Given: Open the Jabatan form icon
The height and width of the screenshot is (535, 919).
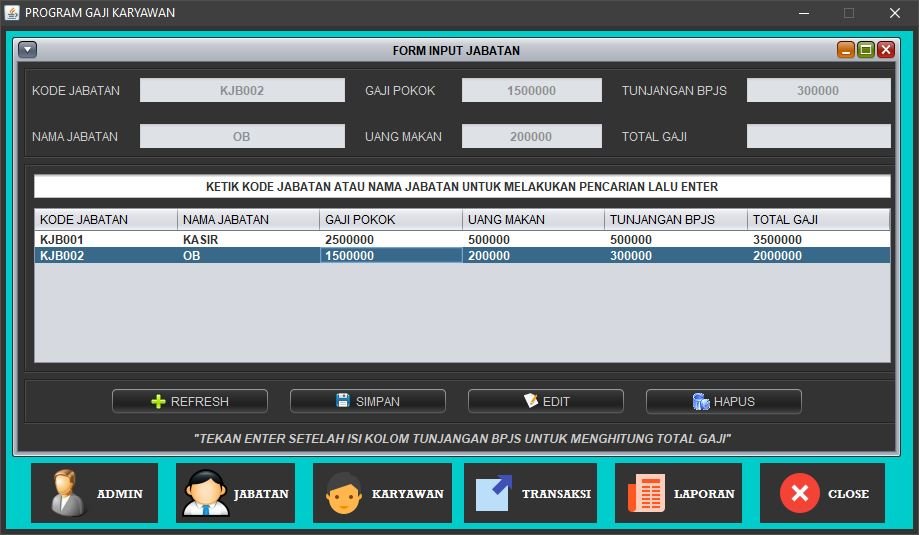Looking at the screenshot, I should coord(206,493).
